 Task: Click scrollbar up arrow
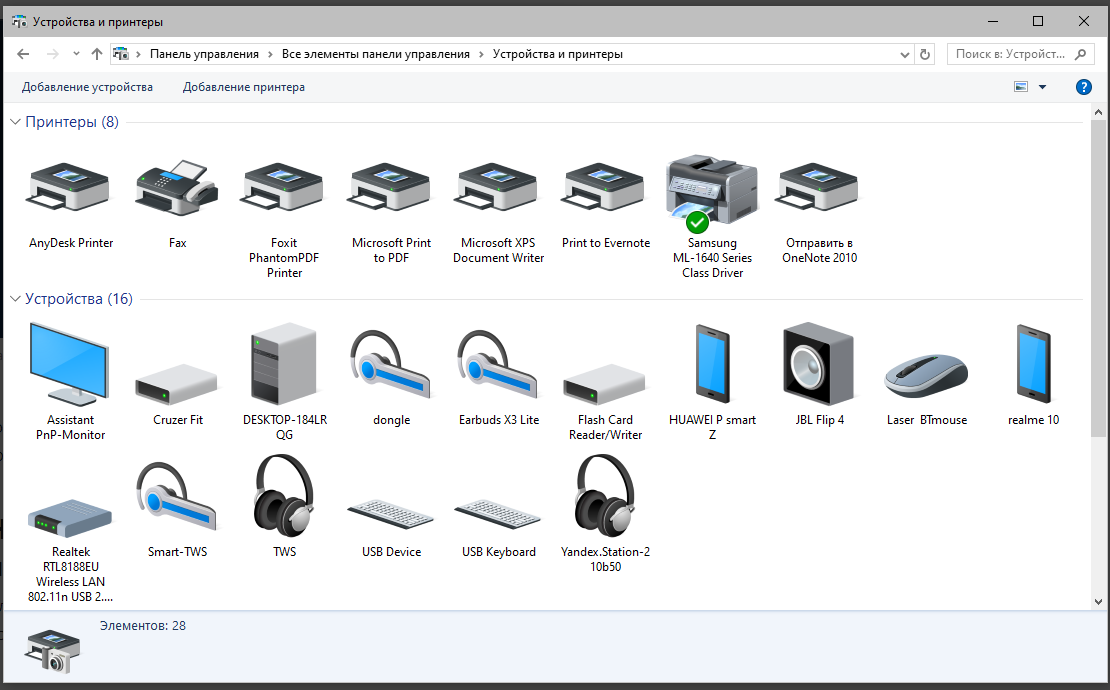pyautogui.click(x=1098, y=112)
